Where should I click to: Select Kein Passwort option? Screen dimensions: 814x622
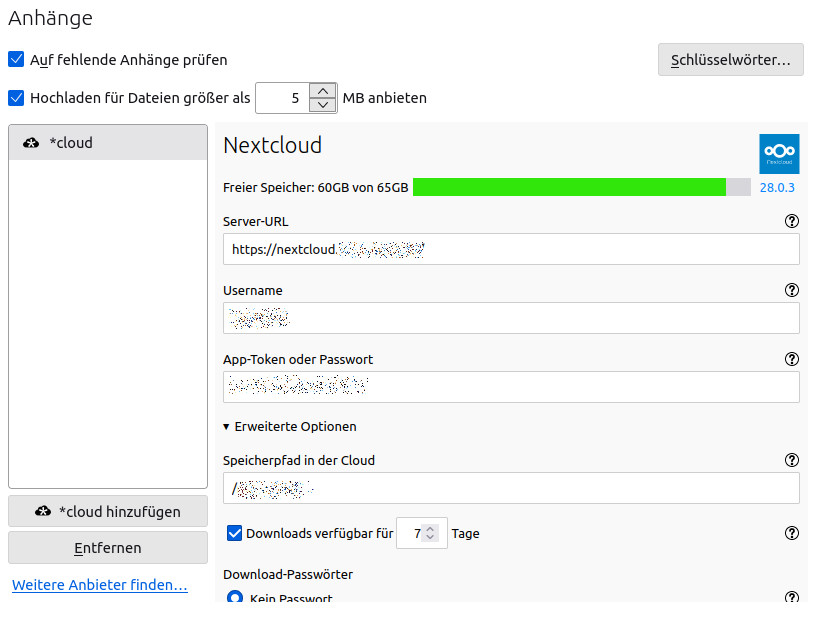click(x=234, y=597)
